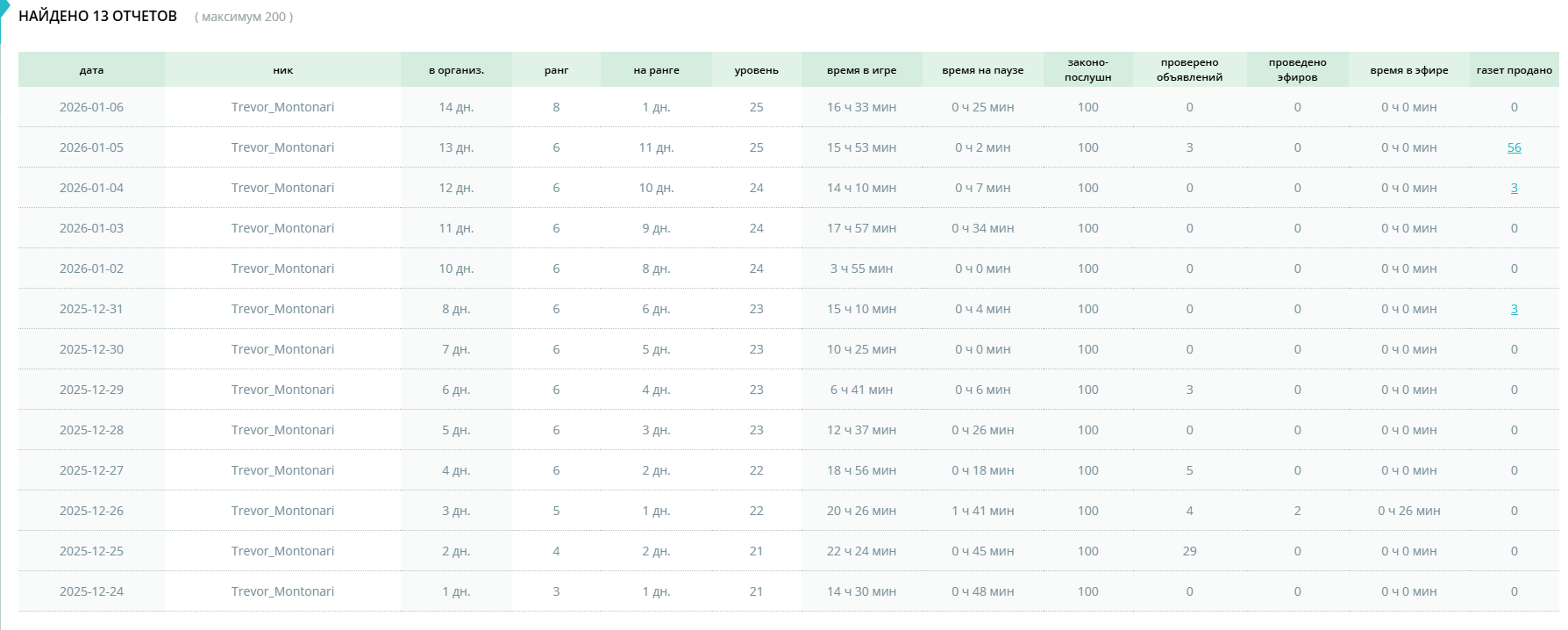This screenshot has height=630, width=1568.
Task: Open the '56' newspapers link for 2026-01-05
Action: 1514,147
